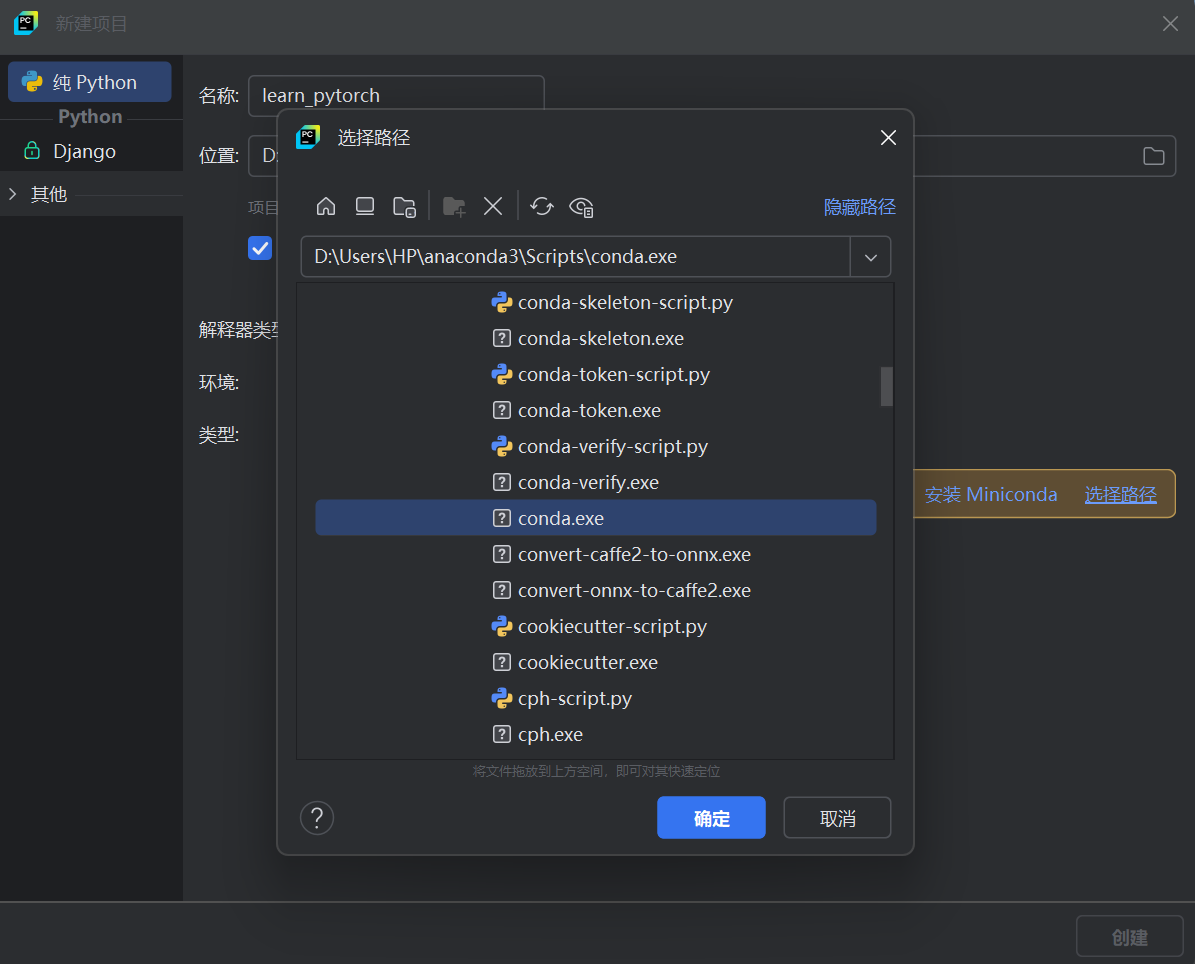Image resolution: width=1195 pixels, height=964 pixels.
Task: Click 安装 Miniconda link
Action: tap(991, 495)
